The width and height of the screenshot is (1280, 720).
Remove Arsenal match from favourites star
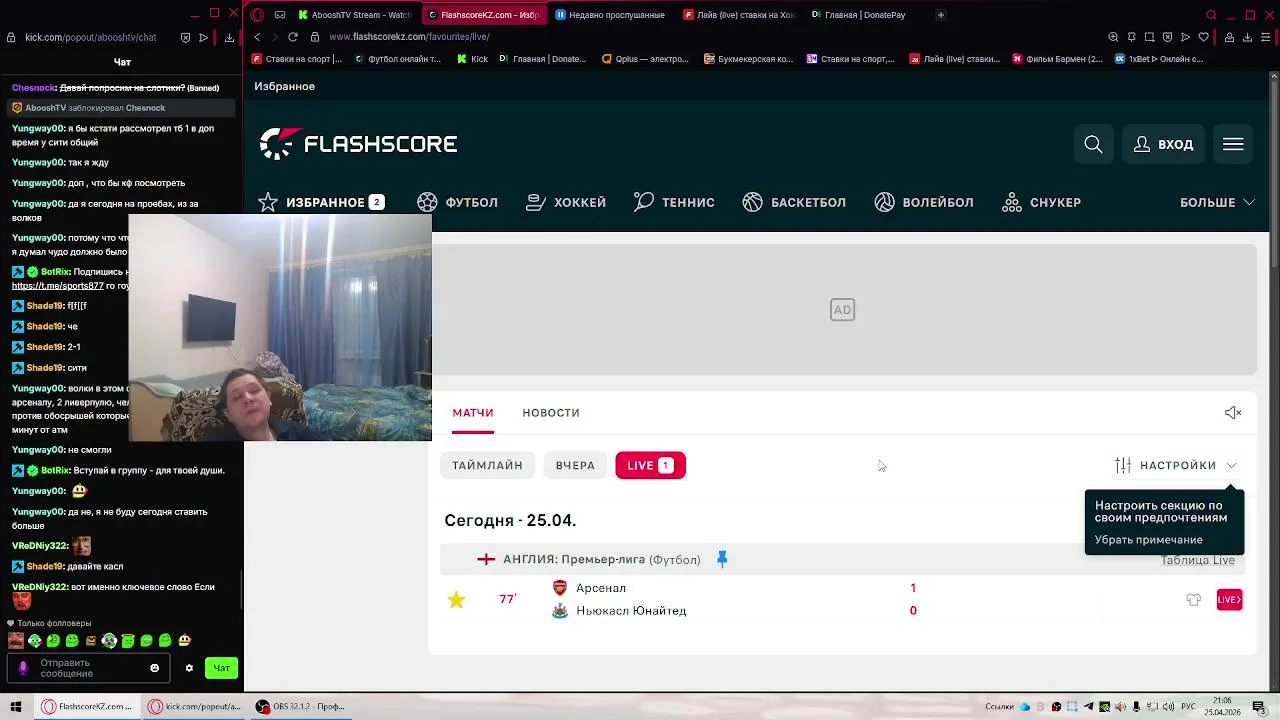coord(456,600)
